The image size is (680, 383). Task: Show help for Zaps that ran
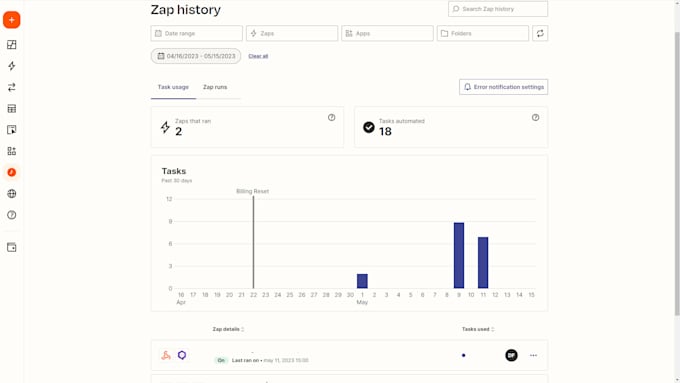point(331,118)
